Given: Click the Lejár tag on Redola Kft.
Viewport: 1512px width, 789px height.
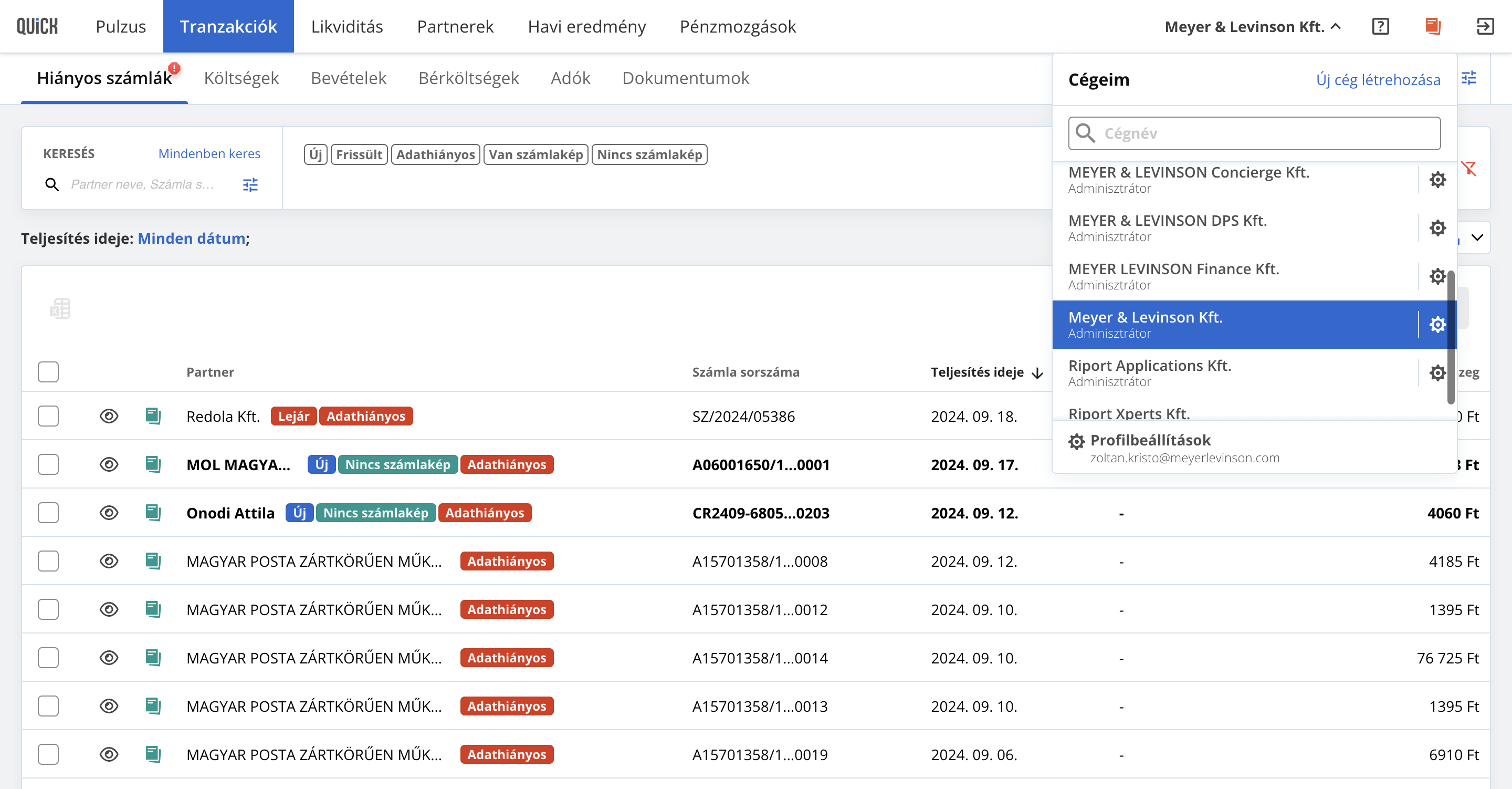Looking at the screenshot, I should click(x=293, y=416).
